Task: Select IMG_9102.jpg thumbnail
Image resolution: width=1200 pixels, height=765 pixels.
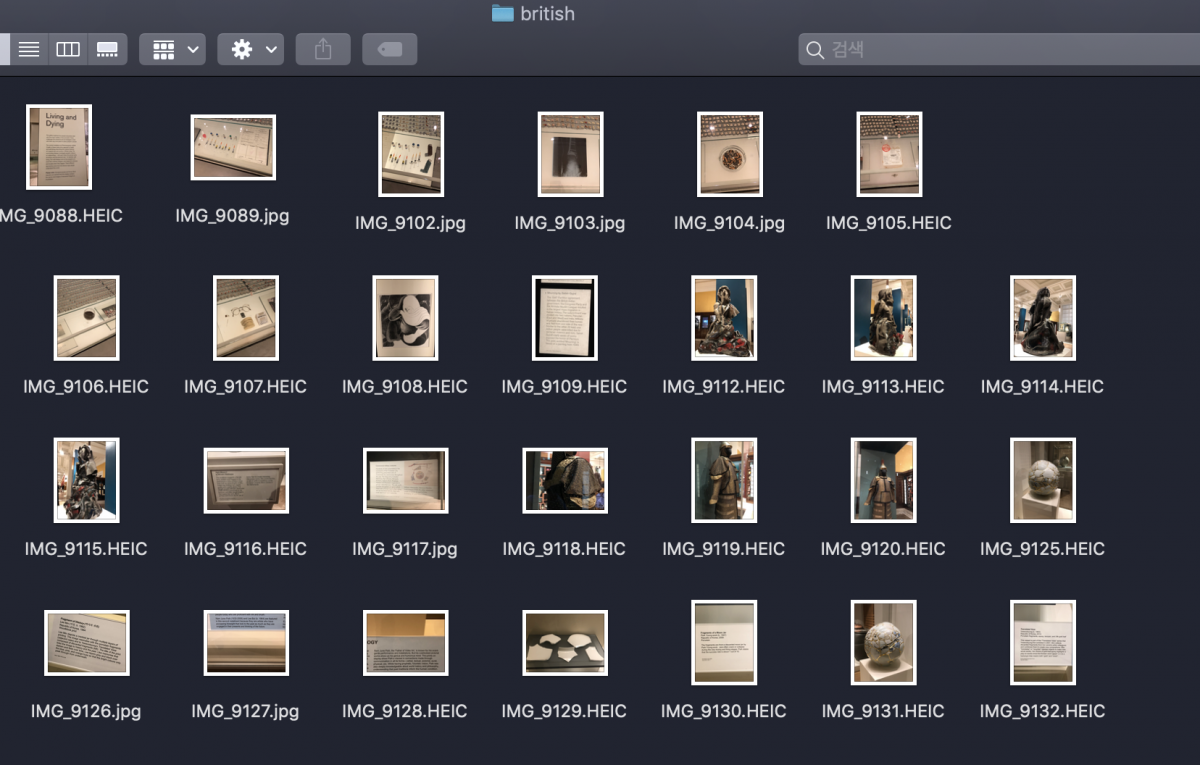Action: pos(411,154)
